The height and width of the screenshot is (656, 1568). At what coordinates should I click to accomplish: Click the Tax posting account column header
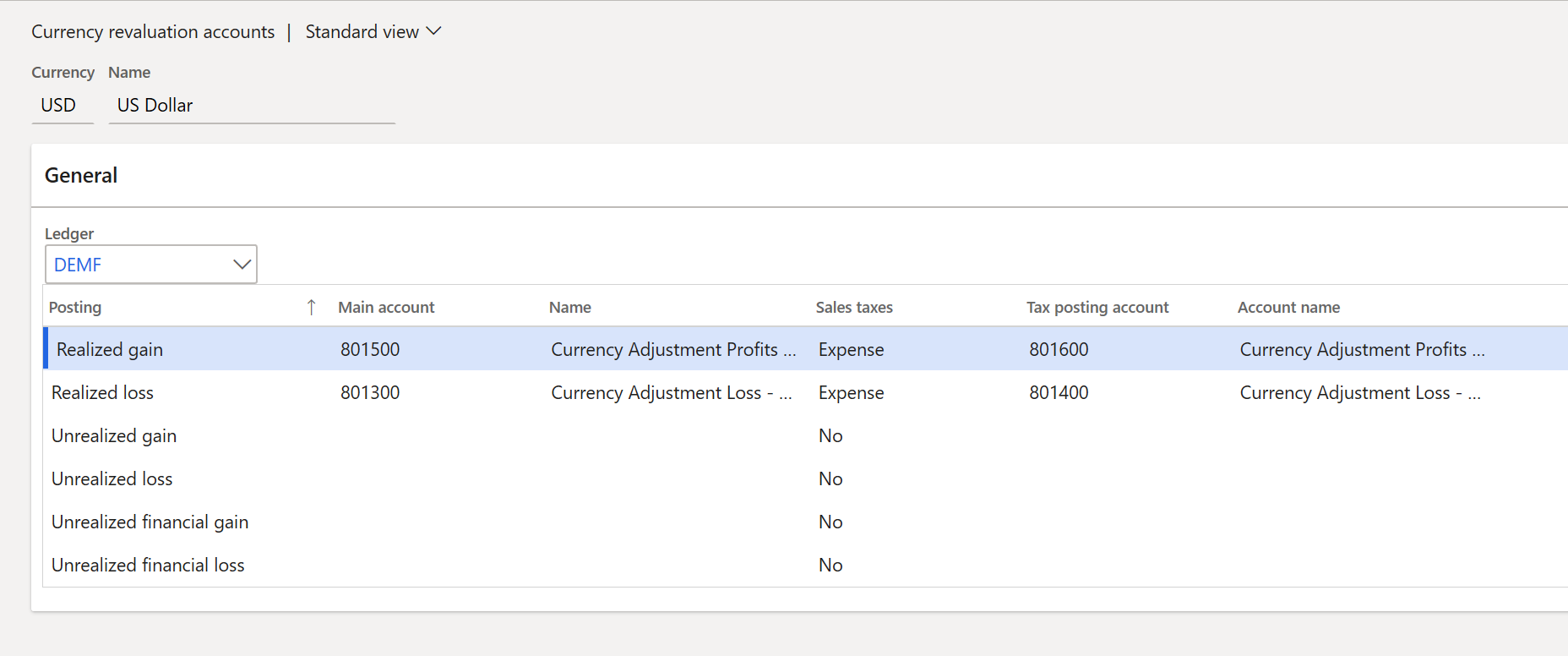(1097, 308)
